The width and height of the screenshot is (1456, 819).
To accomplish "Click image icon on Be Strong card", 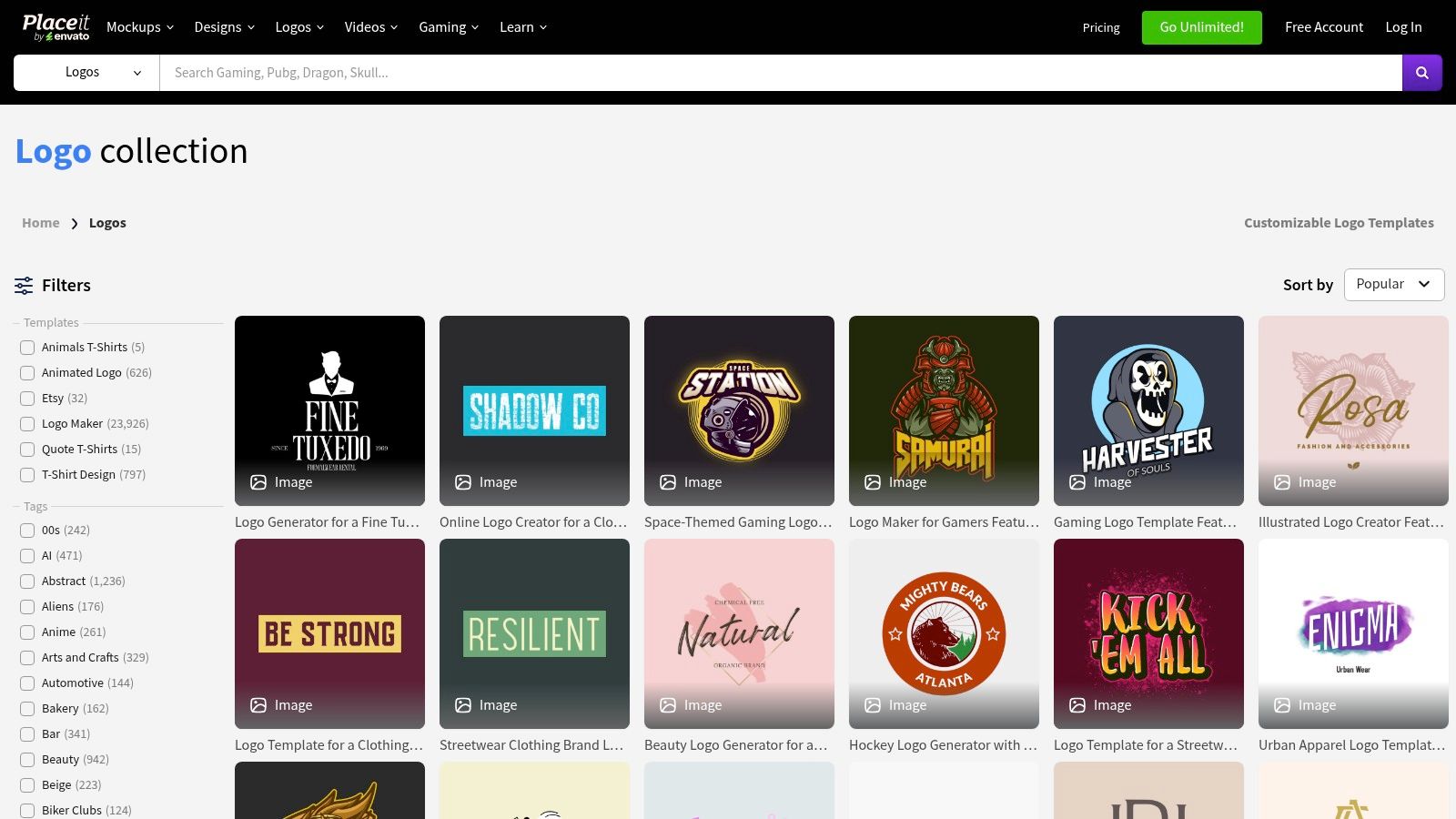I will coord(258,705).
